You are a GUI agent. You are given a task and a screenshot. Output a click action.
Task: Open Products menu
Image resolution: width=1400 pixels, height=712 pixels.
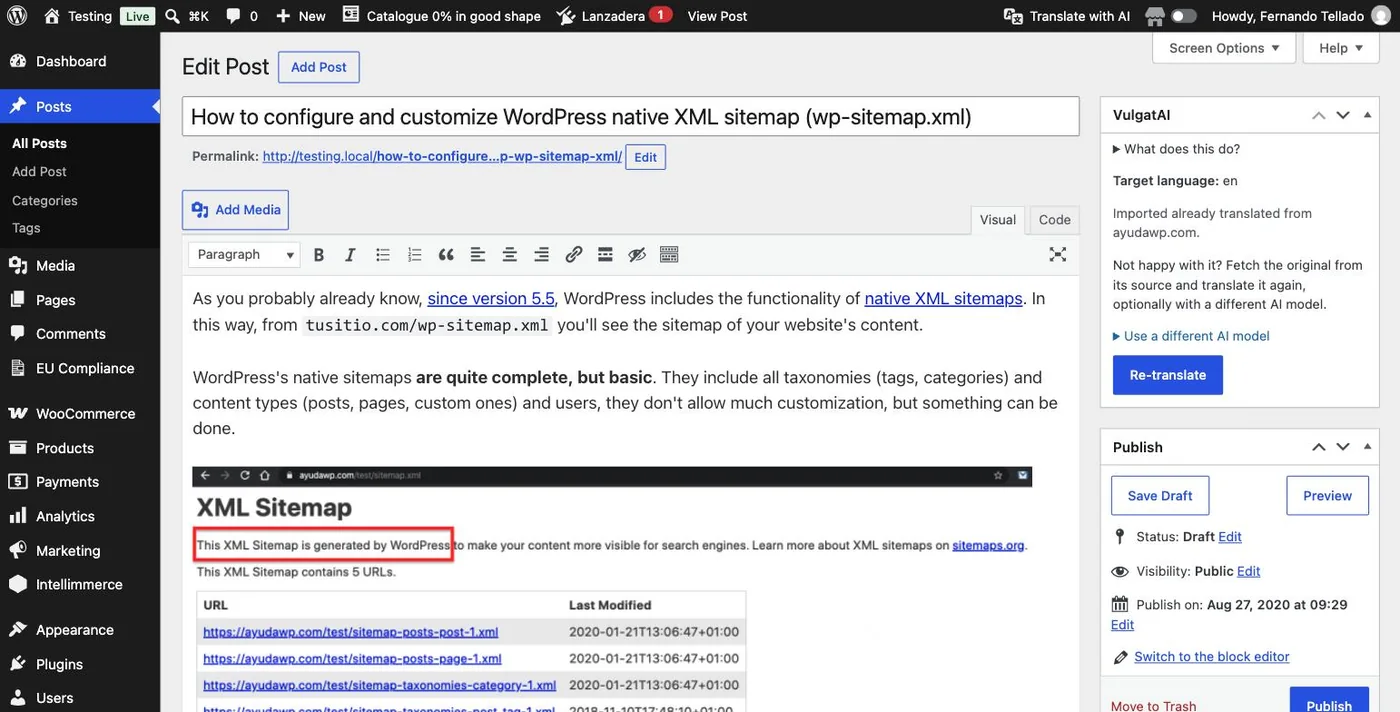80,448
